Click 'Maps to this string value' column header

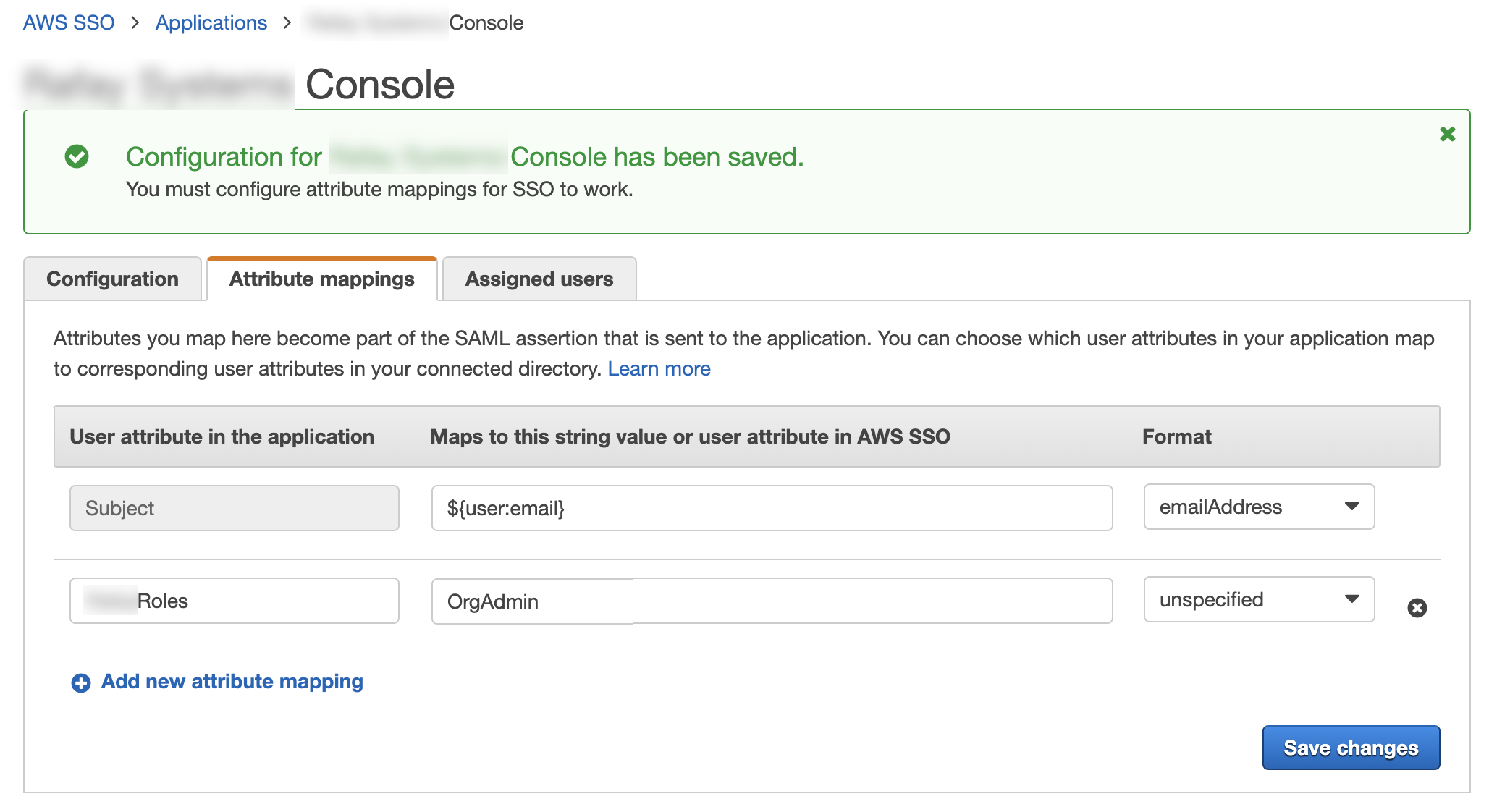click(x=690, y=436)
